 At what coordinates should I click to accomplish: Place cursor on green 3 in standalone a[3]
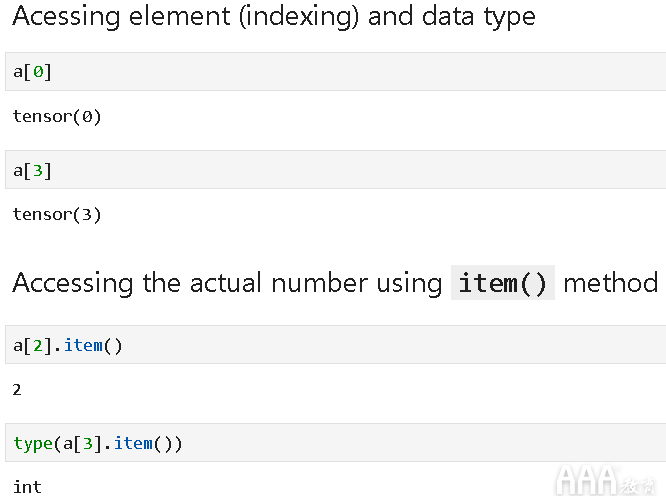tap(38, 170)
